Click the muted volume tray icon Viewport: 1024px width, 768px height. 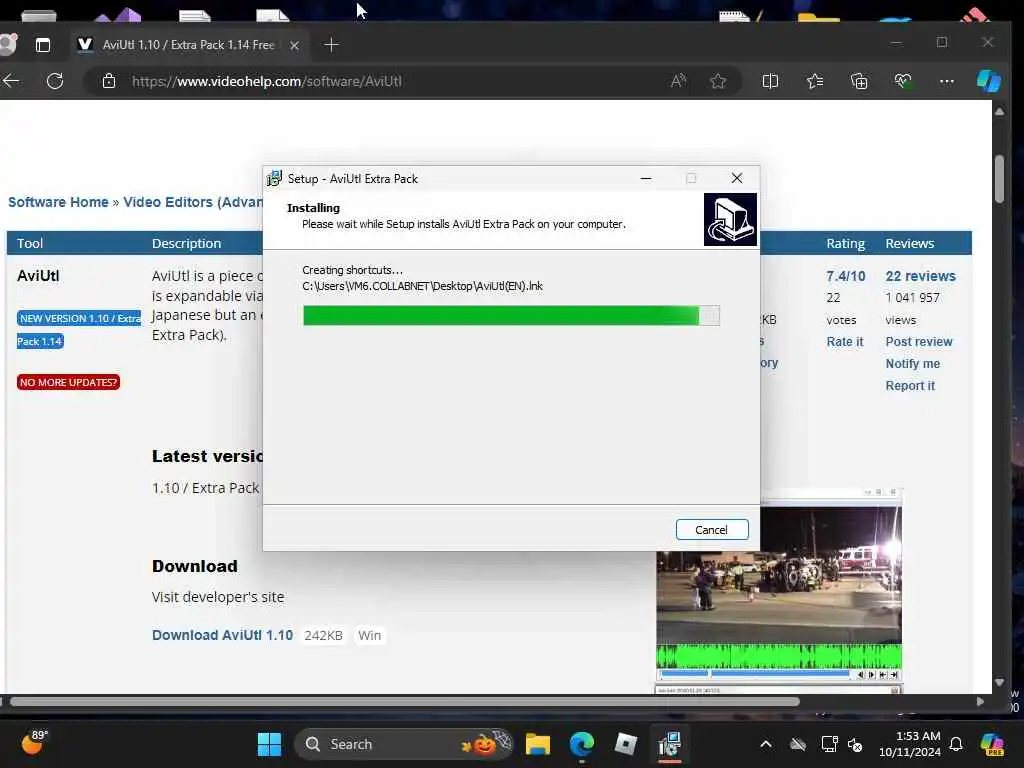click(x=855, y=744)
